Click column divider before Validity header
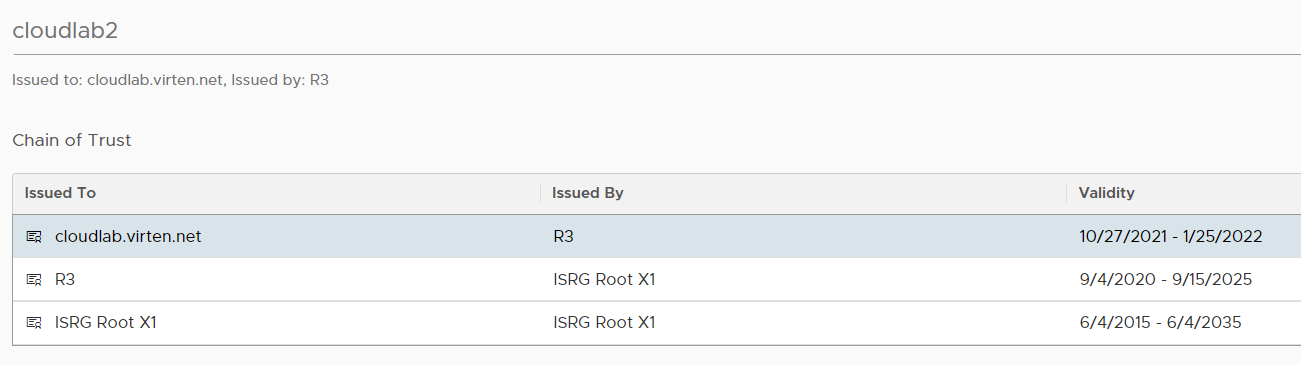1301x365 pixels. point(1066,193)
